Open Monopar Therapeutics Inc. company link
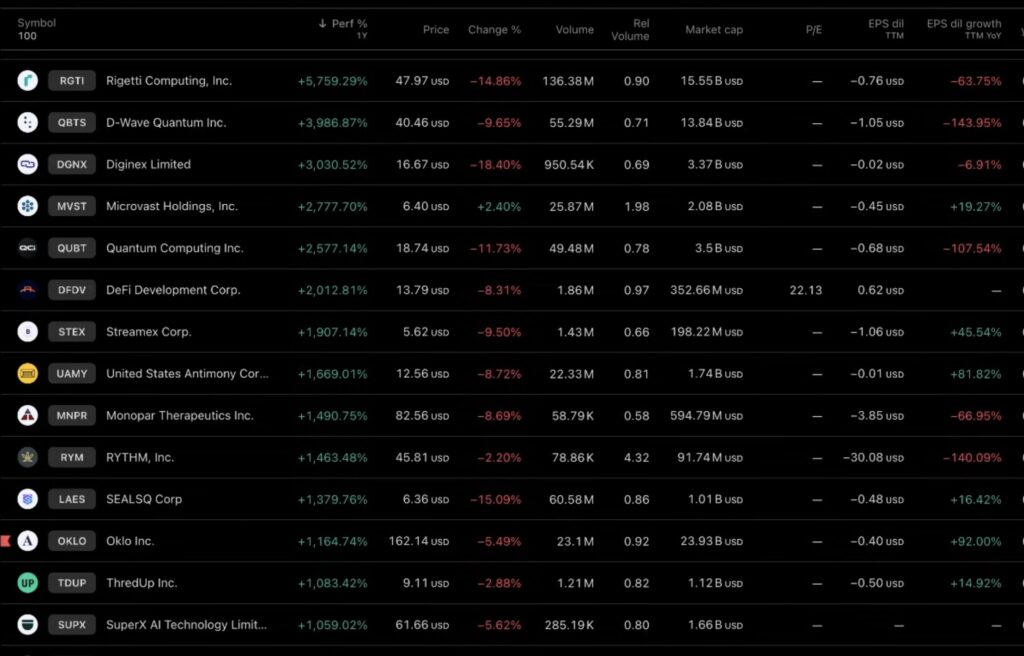The height and width of the screenshot is (656, 1024). [x=180, y=416]
